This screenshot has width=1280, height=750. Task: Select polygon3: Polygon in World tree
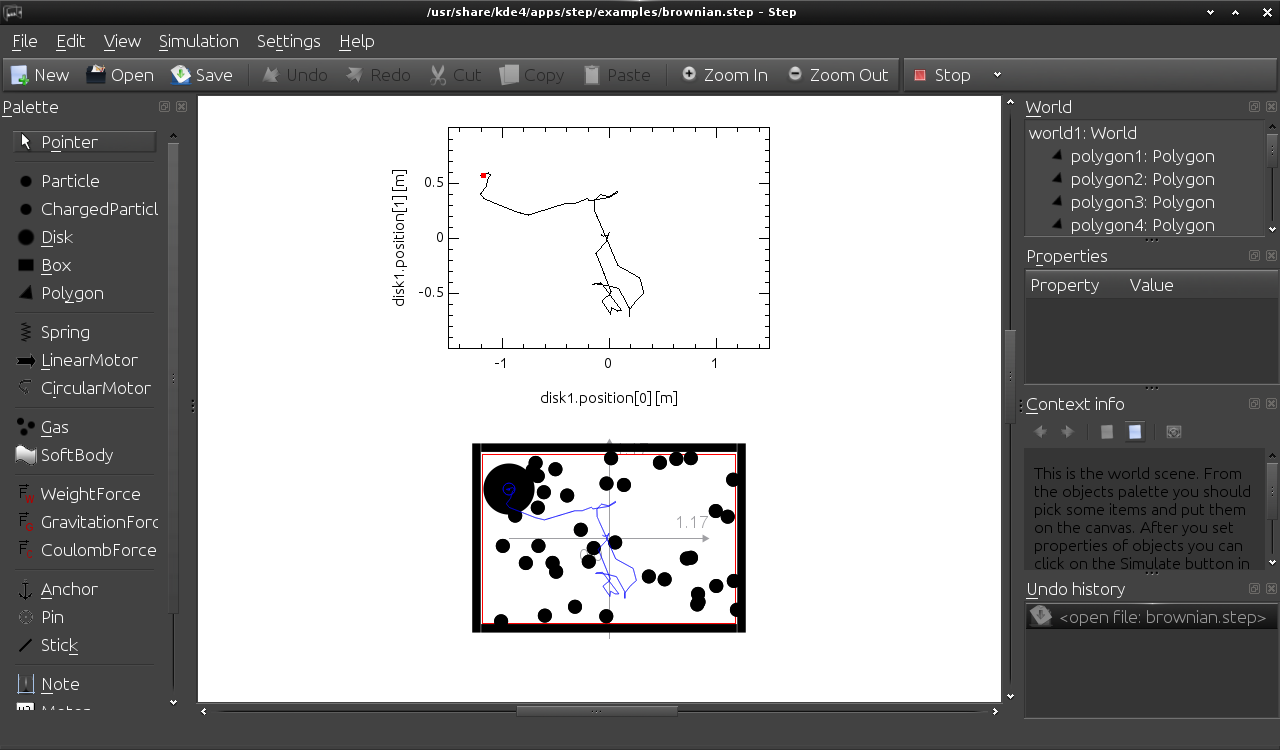[1142, 202]
